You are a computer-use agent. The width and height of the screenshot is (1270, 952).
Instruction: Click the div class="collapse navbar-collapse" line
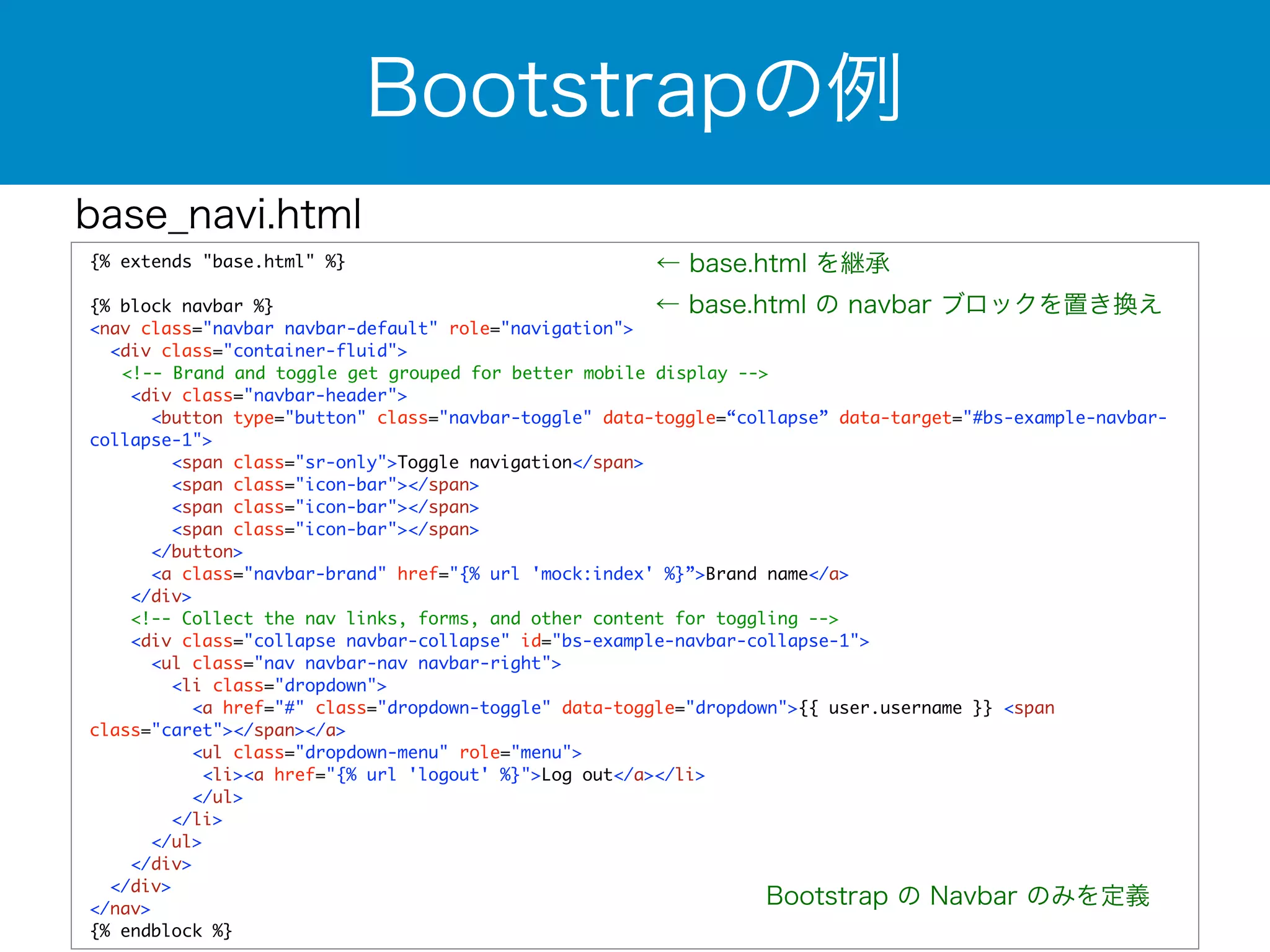[x=500, y=641]
